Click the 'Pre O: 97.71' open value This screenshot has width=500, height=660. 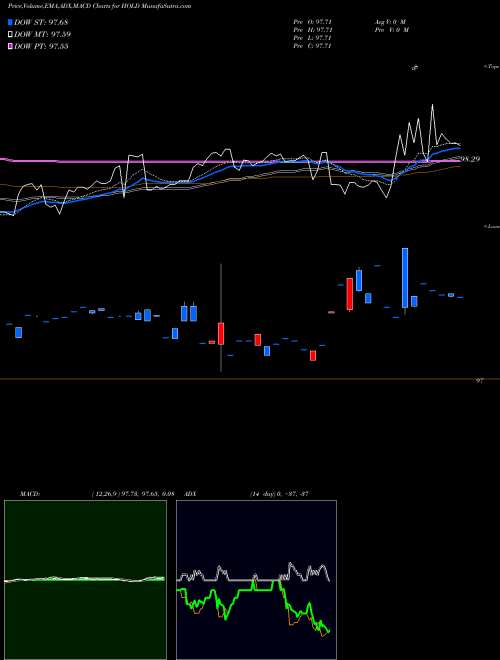(314, 22)
